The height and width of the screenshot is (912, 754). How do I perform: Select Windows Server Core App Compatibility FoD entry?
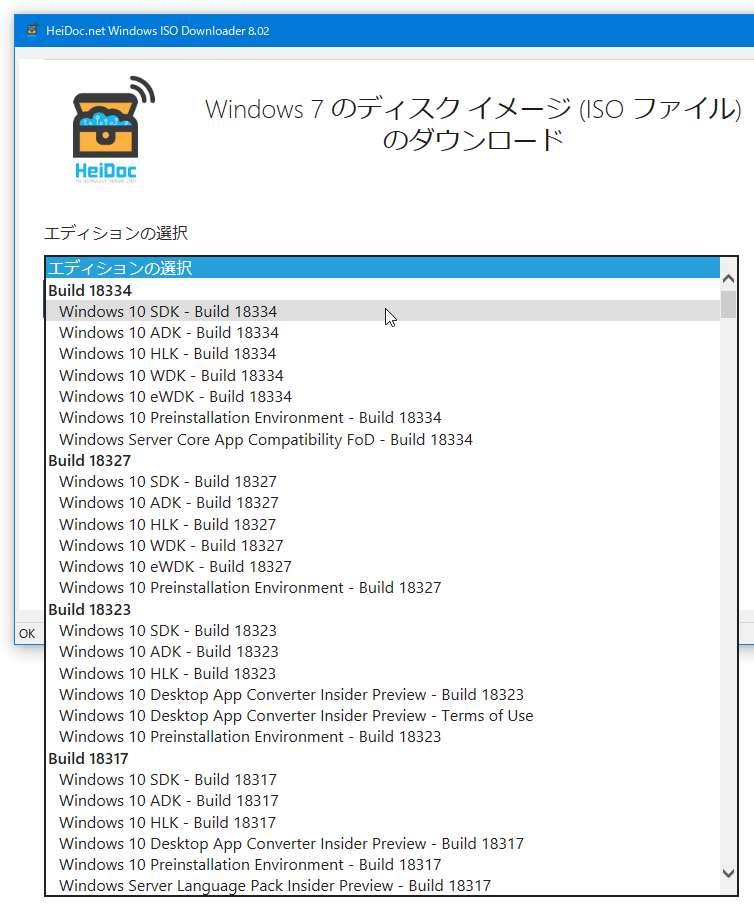383,439
